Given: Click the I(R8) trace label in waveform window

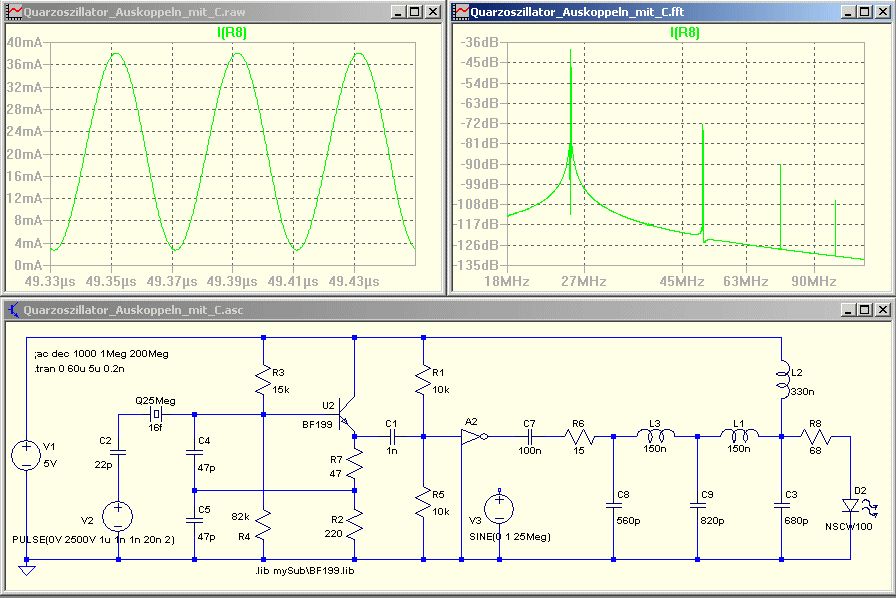Looking at the screenshot, I should [231, 33].
